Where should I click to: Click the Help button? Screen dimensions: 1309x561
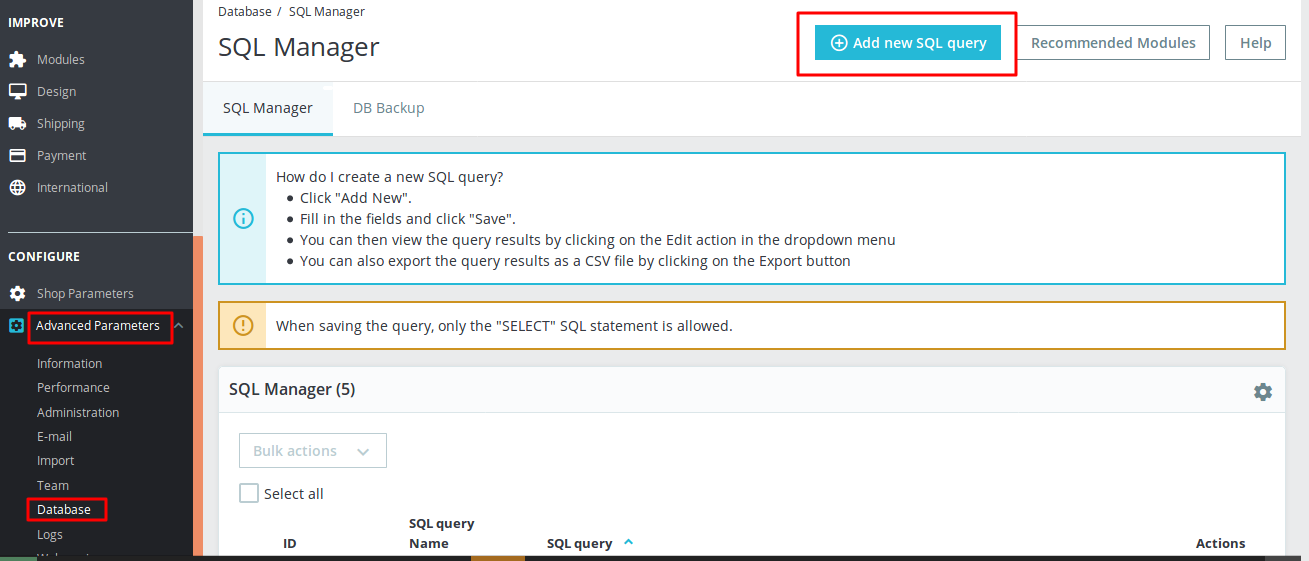coord(1255,43)
